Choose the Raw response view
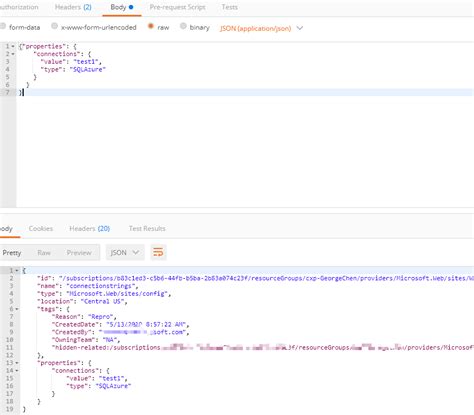 tap(44, 253)
